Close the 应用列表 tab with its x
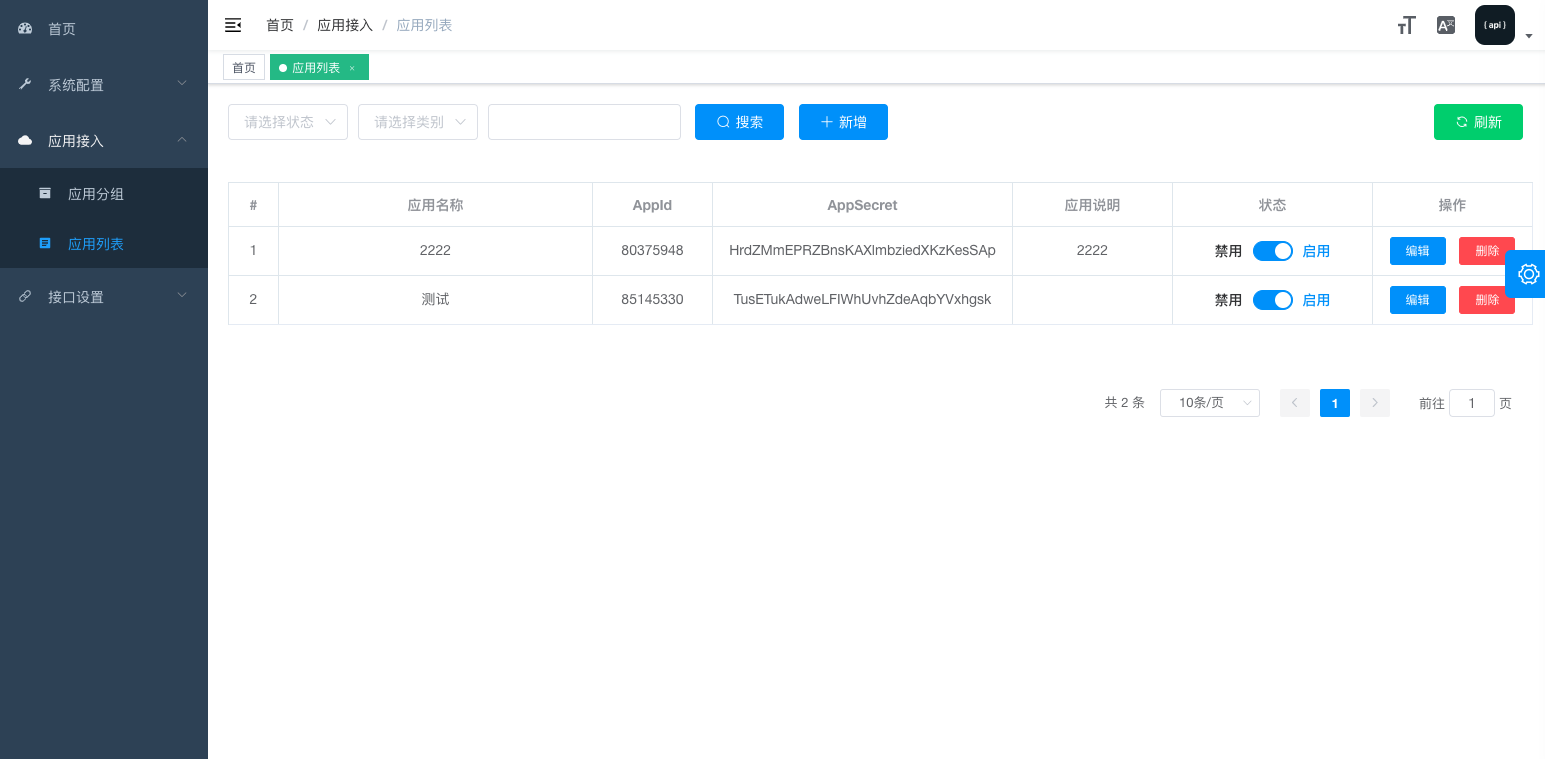 (x=352, y=68)
